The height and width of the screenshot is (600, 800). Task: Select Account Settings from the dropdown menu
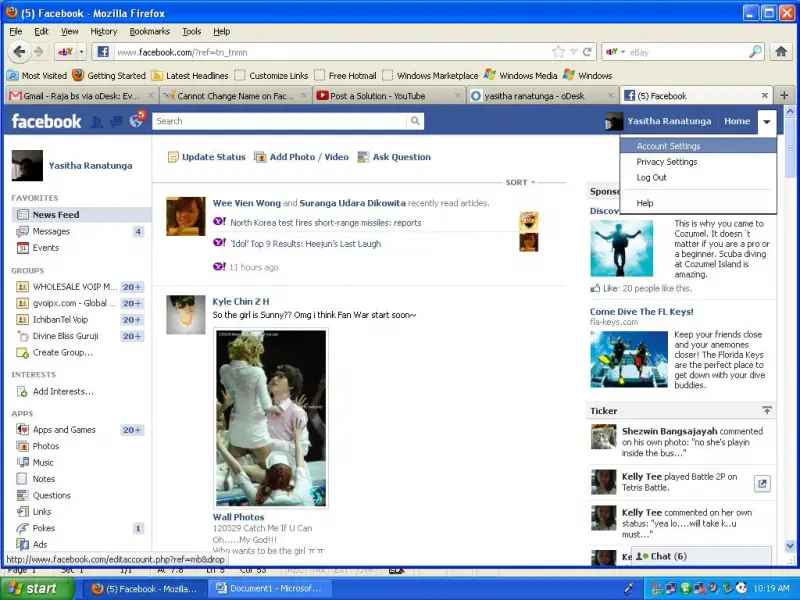coord(698,146)
